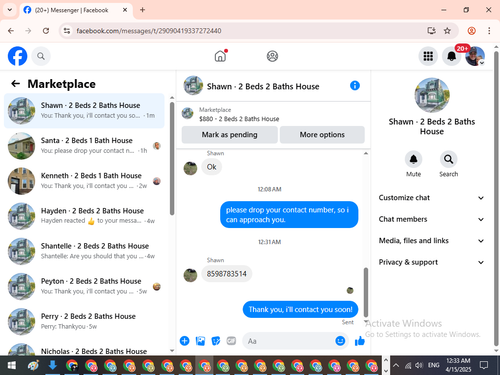Viewport: 500px width, 375px height.
Task: Open Santa - 2 Beds 1 Bath House chat
Action: click(84, 146)
